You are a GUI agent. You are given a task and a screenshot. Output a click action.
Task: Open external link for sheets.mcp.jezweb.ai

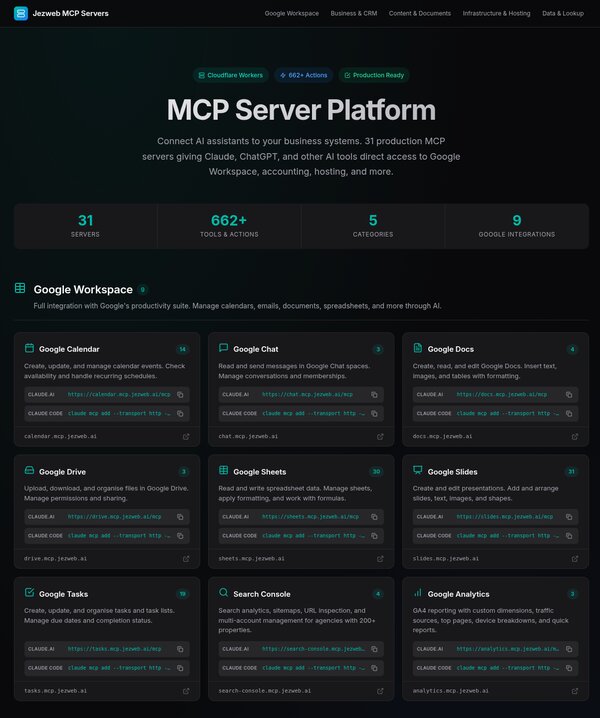pyautogui.click(x=380, y=558)
